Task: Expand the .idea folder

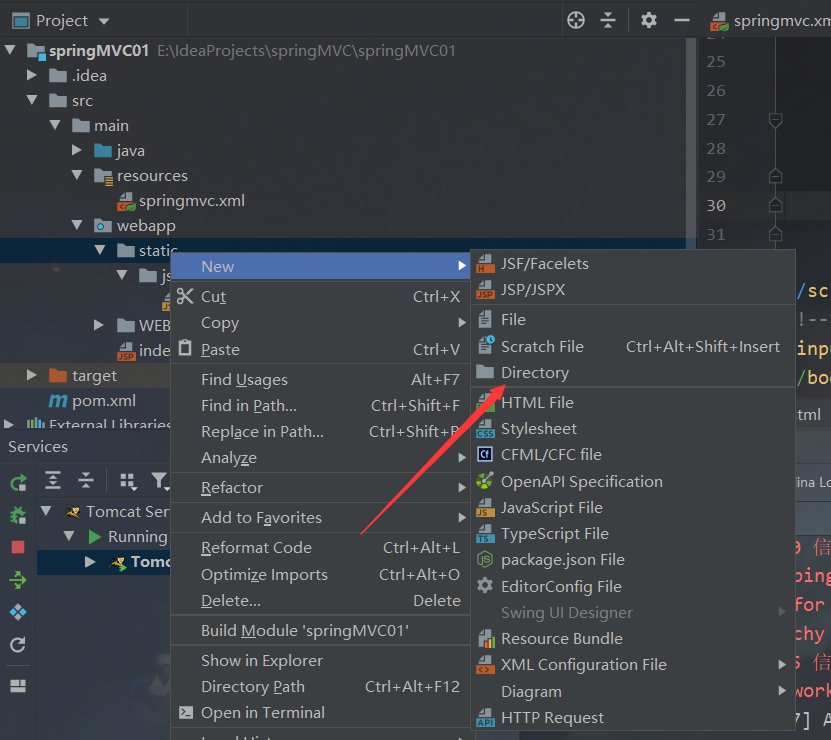Action: [32, 75]
